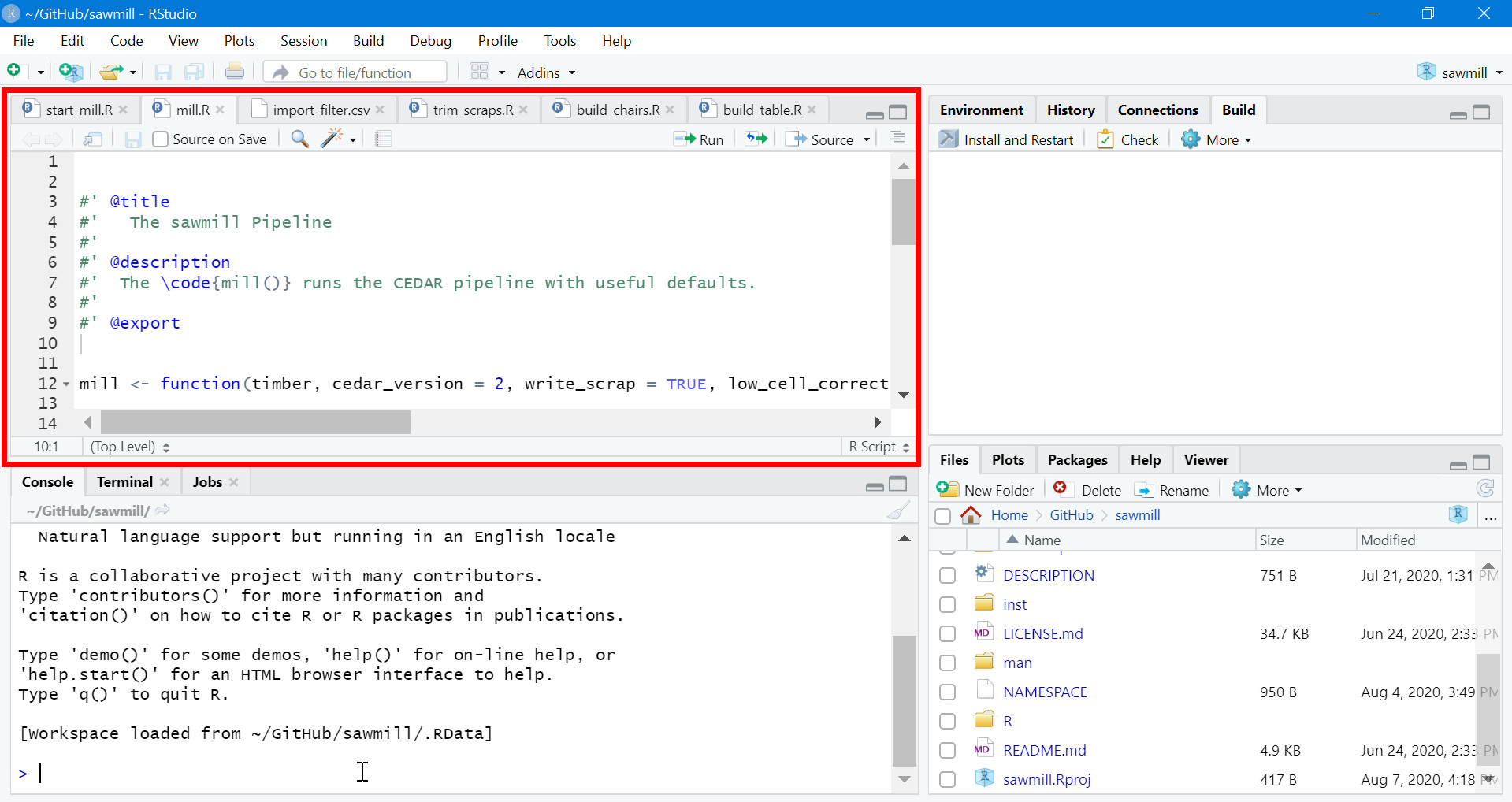Switch to the start_mill.R tab
The image size is (1512, 802).
click(79, 110)
